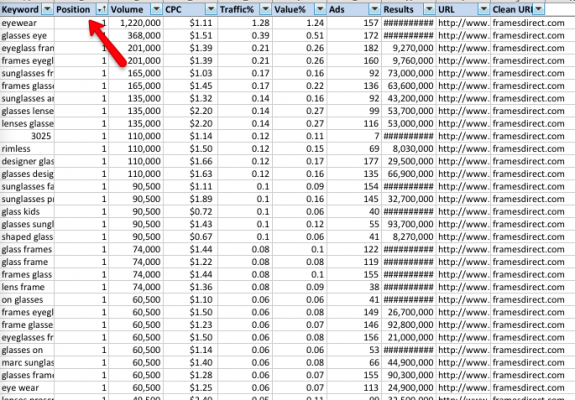575x400 pixels.
Task: Select the 'glass kids' keyword cell
Action: [x=27, y=212]
